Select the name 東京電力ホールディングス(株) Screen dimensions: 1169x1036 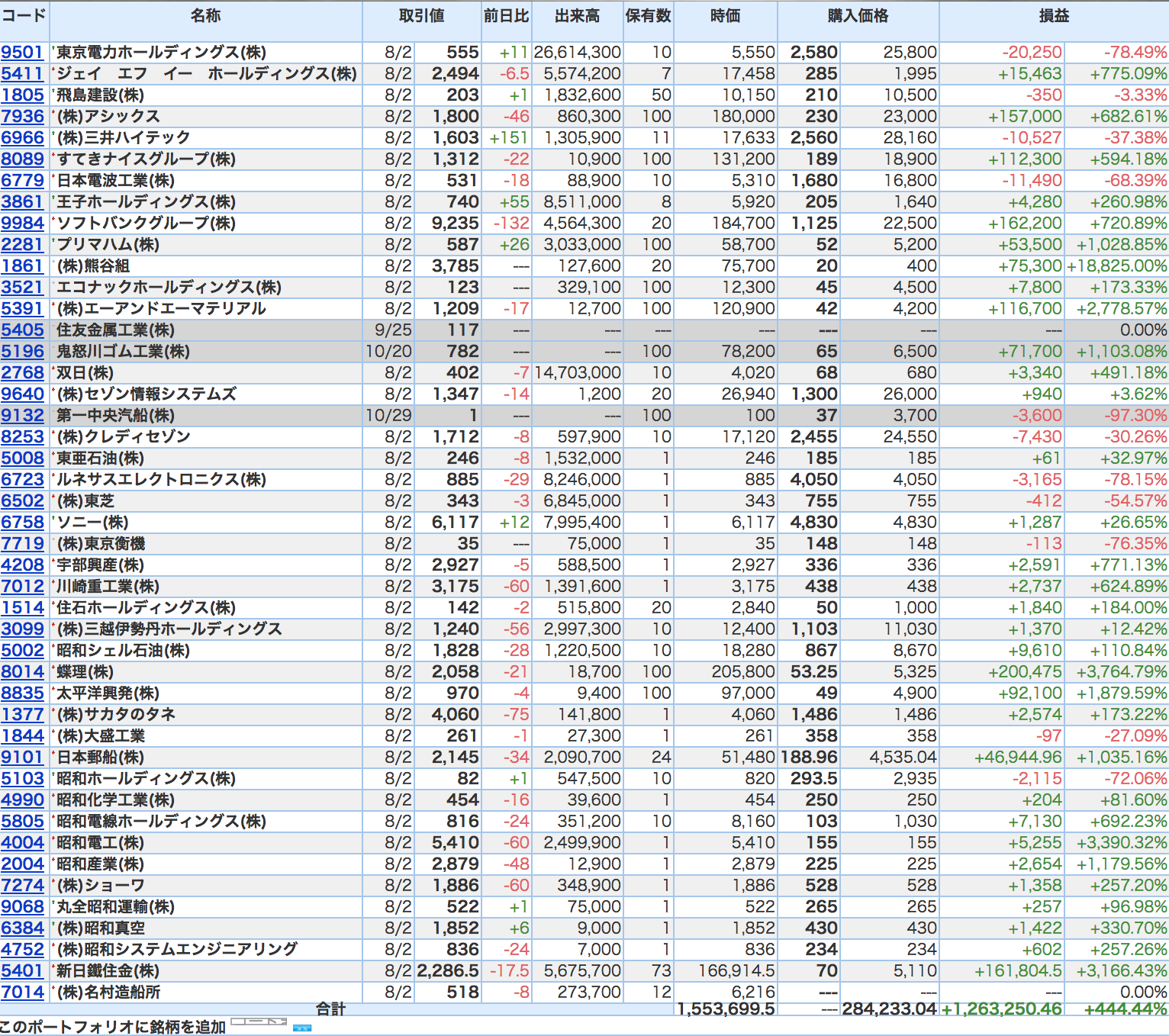click(x=161, y=52)
